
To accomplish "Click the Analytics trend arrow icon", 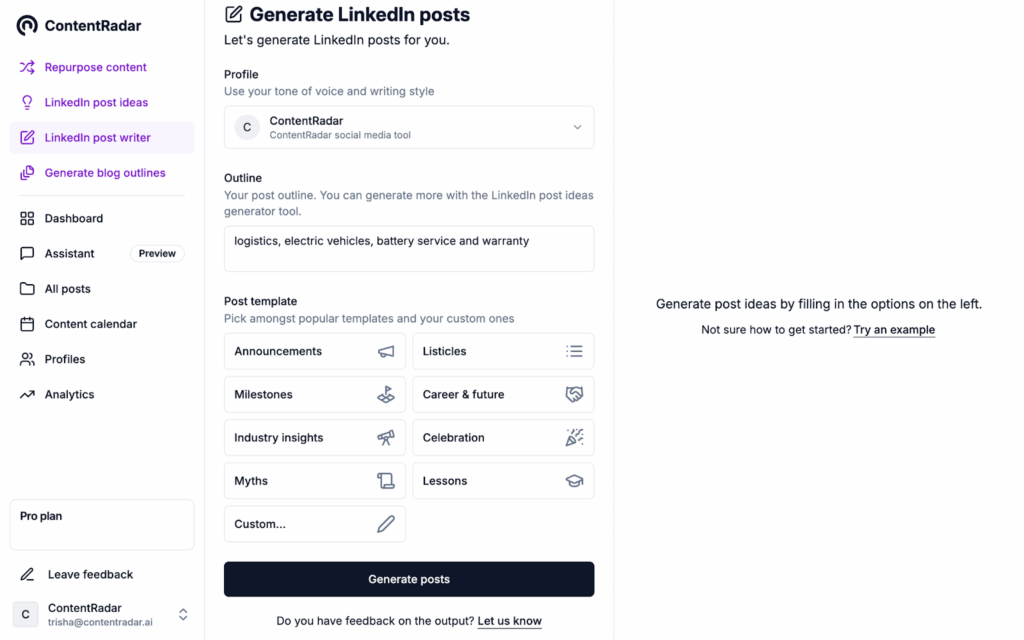I will [27, 395].
